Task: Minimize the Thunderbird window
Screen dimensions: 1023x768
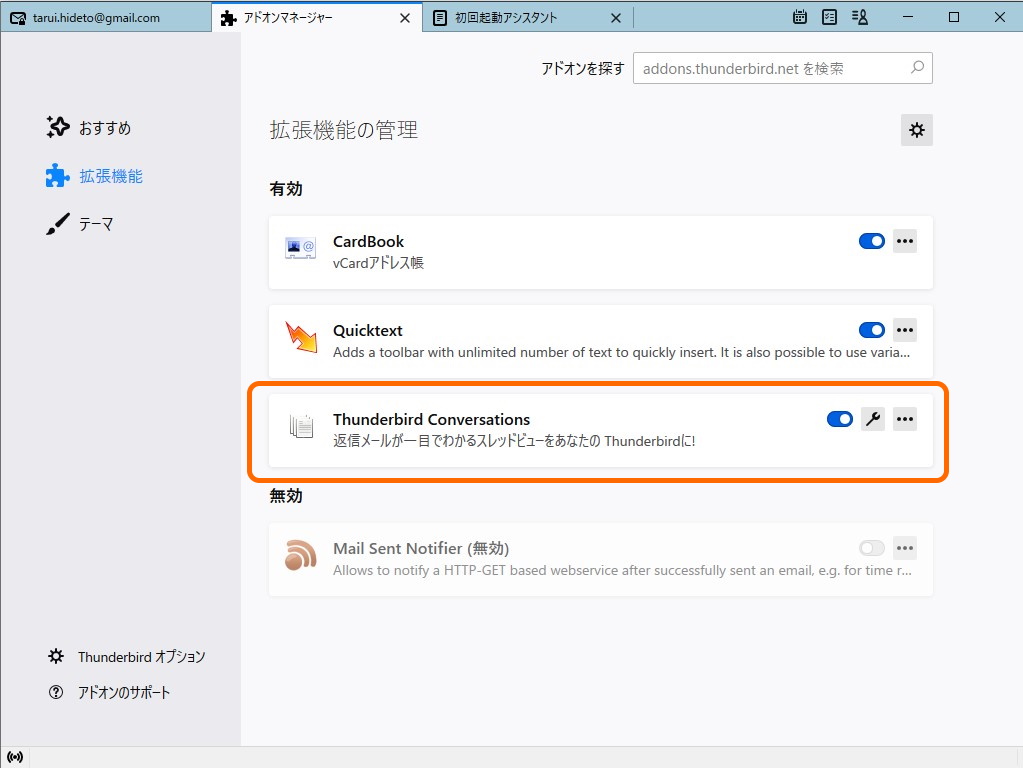Action: pyautogui.click(x=908, y=17)
